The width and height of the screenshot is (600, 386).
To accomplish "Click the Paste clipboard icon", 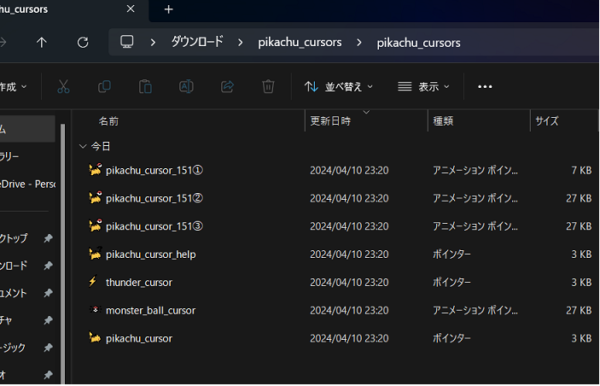I will pos(145,87).
